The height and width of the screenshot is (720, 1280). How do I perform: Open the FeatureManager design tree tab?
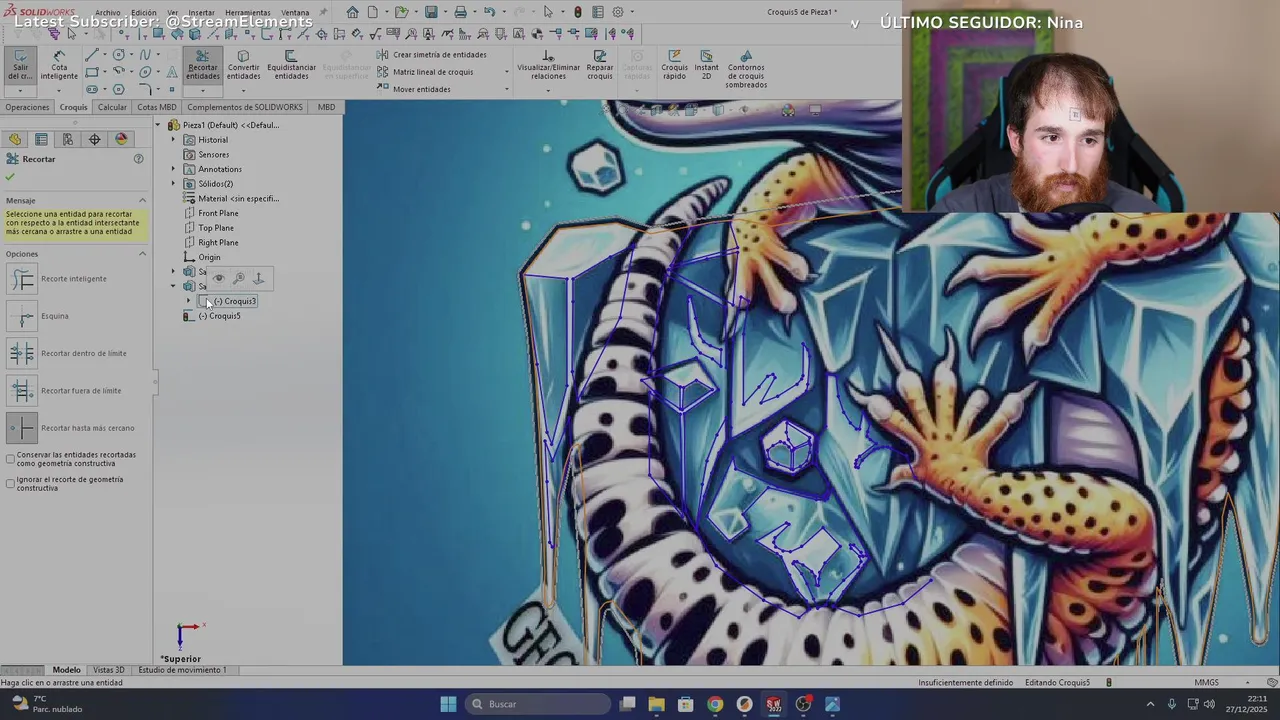(x=15, y=139)
